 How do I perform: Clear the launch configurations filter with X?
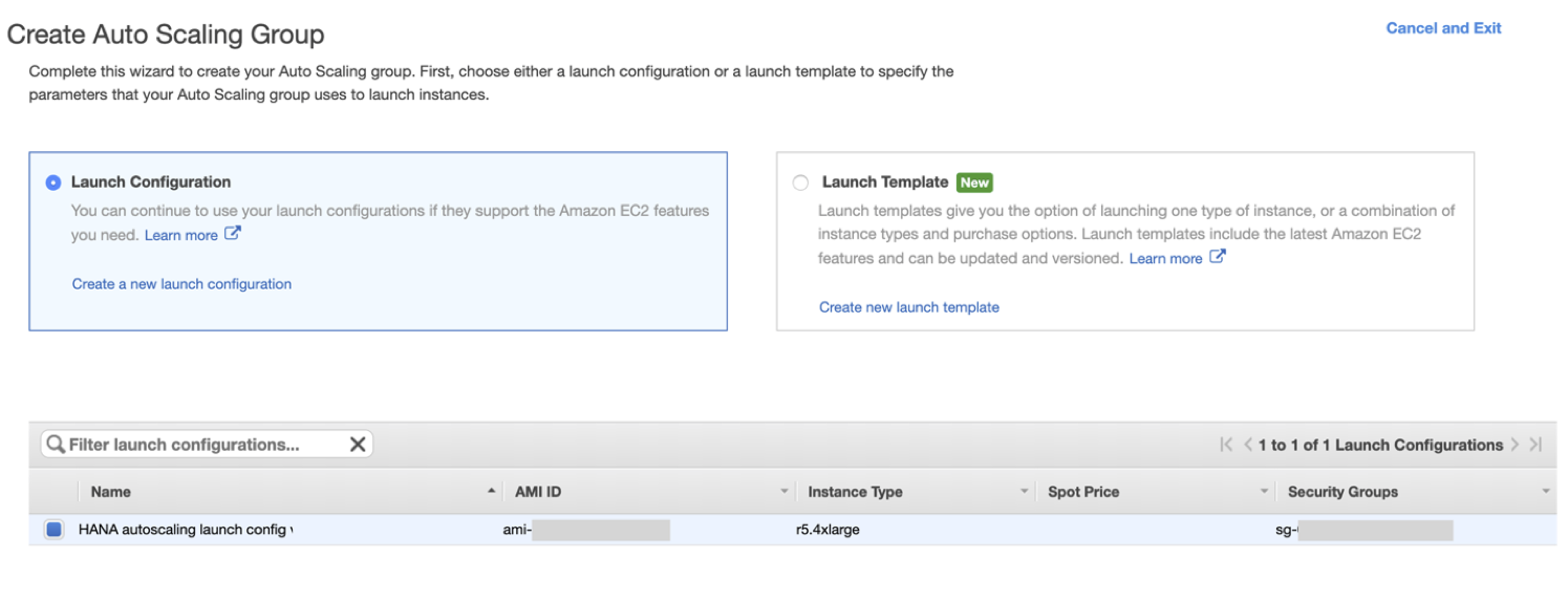tap(358, 444)
